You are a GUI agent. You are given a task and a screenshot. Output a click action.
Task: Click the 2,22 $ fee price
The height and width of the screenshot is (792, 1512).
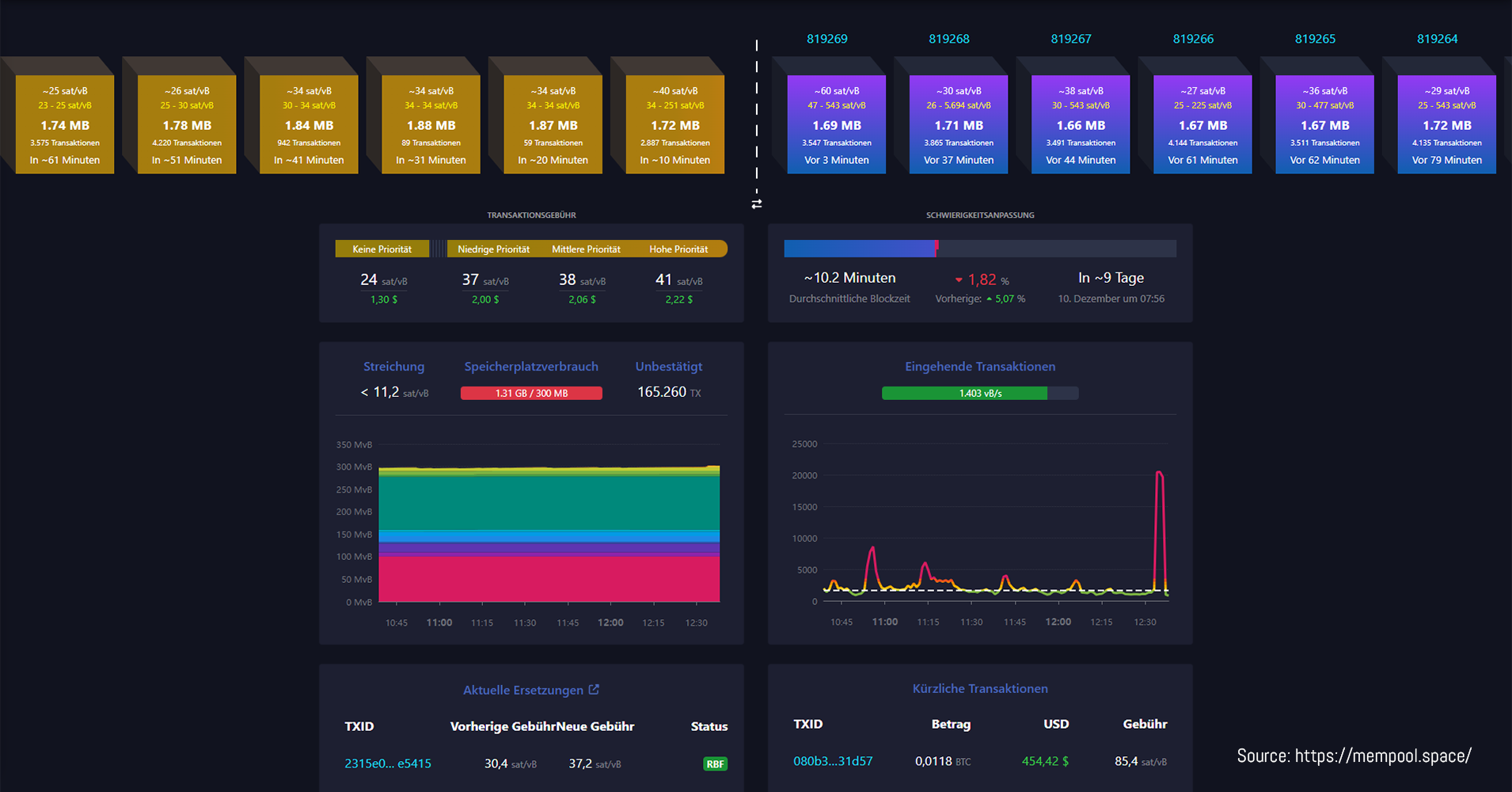[679, 299]
